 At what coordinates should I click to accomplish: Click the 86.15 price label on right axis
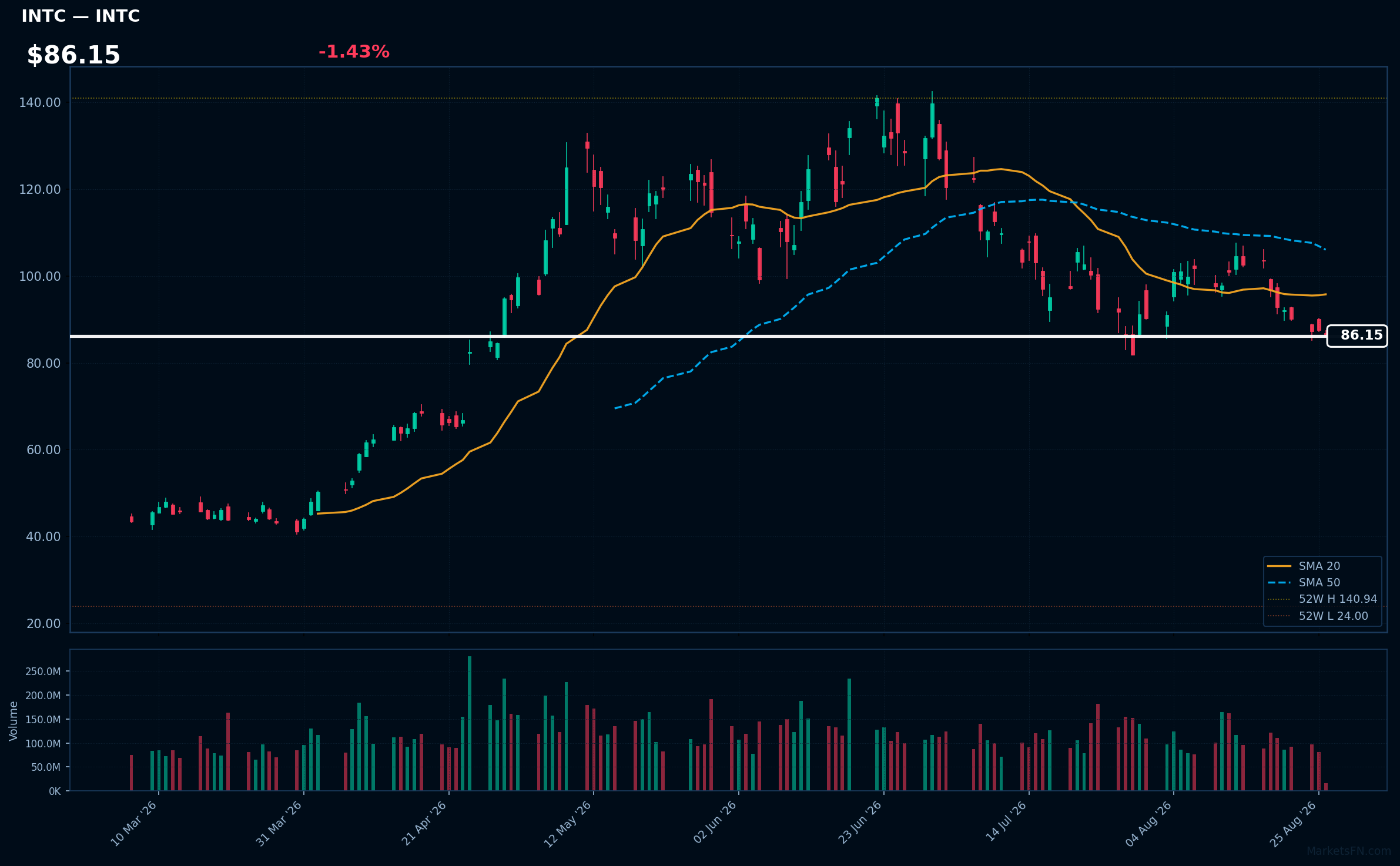[x=1357, y=335]
